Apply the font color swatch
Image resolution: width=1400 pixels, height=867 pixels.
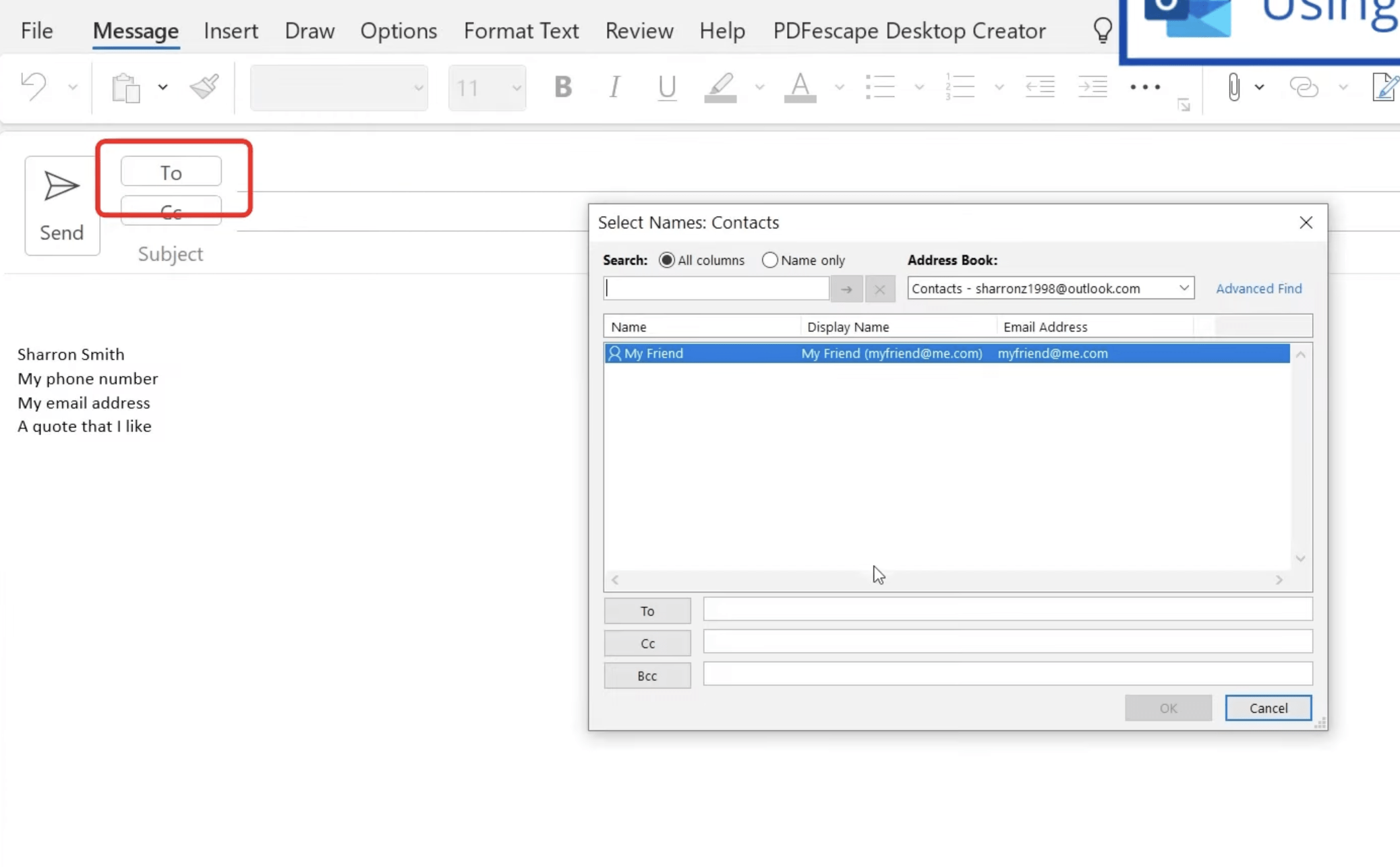pyautogui.click(x=800, y=88)
